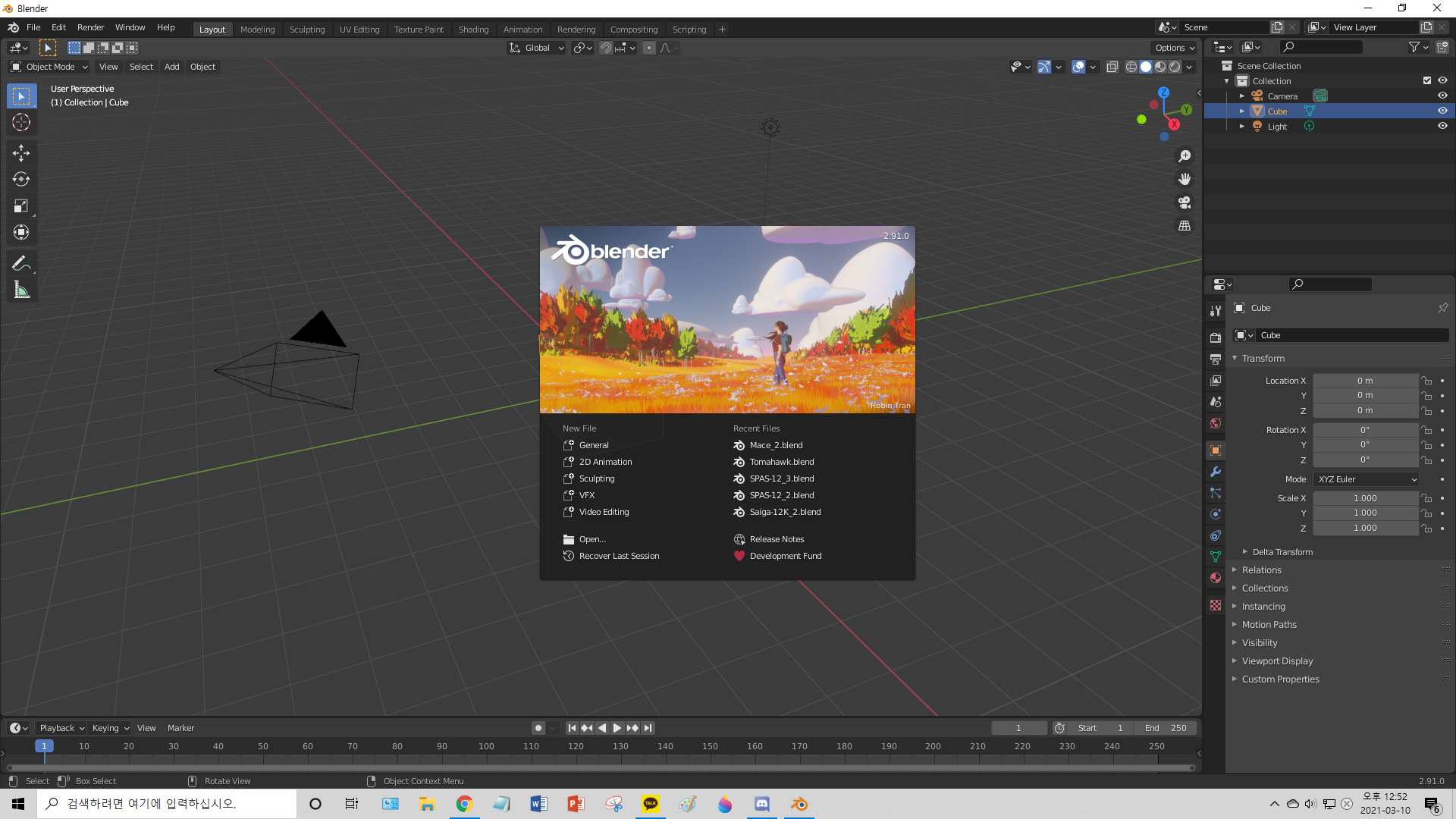Open World properties tab icon
This screenshot has height=819, width=1456.
1216,423
